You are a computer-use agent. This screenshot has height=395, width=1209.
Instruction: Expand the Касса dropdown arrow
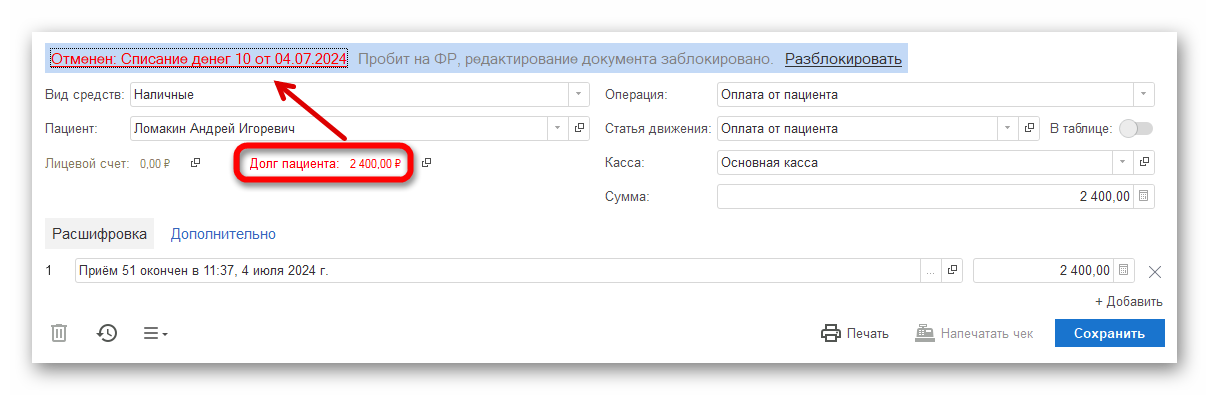click(x=1124, y=162)
